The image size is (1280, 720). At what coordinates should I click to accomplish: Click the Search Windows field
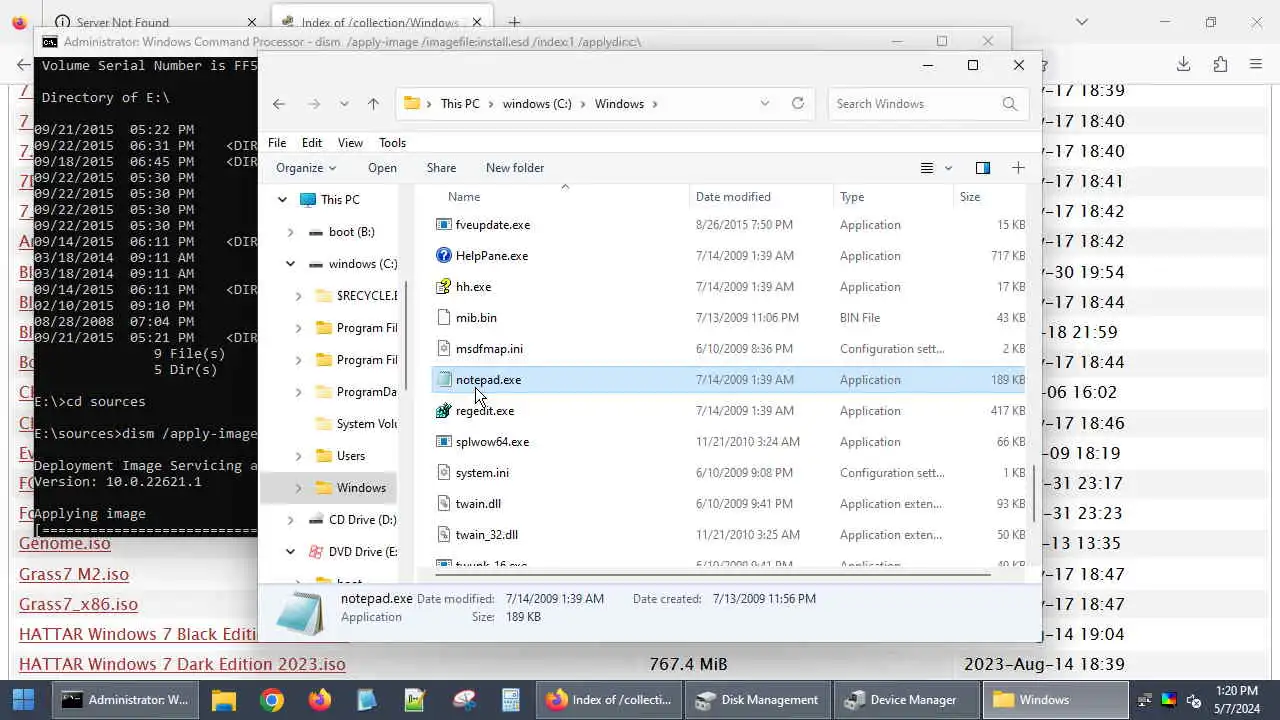(x=913, y=103)
